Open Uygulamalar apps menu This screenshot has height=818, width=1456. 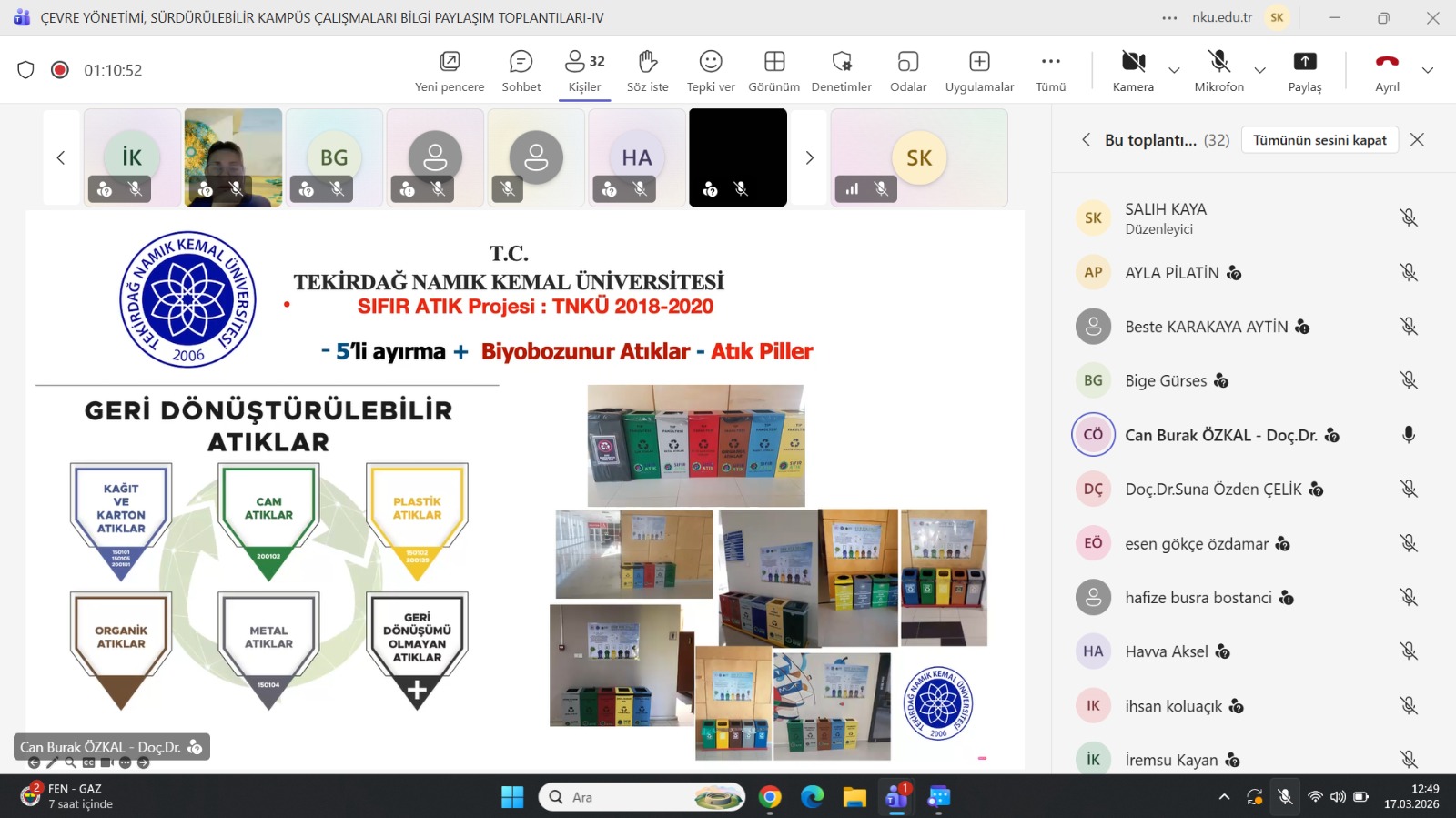coord(979,71)
